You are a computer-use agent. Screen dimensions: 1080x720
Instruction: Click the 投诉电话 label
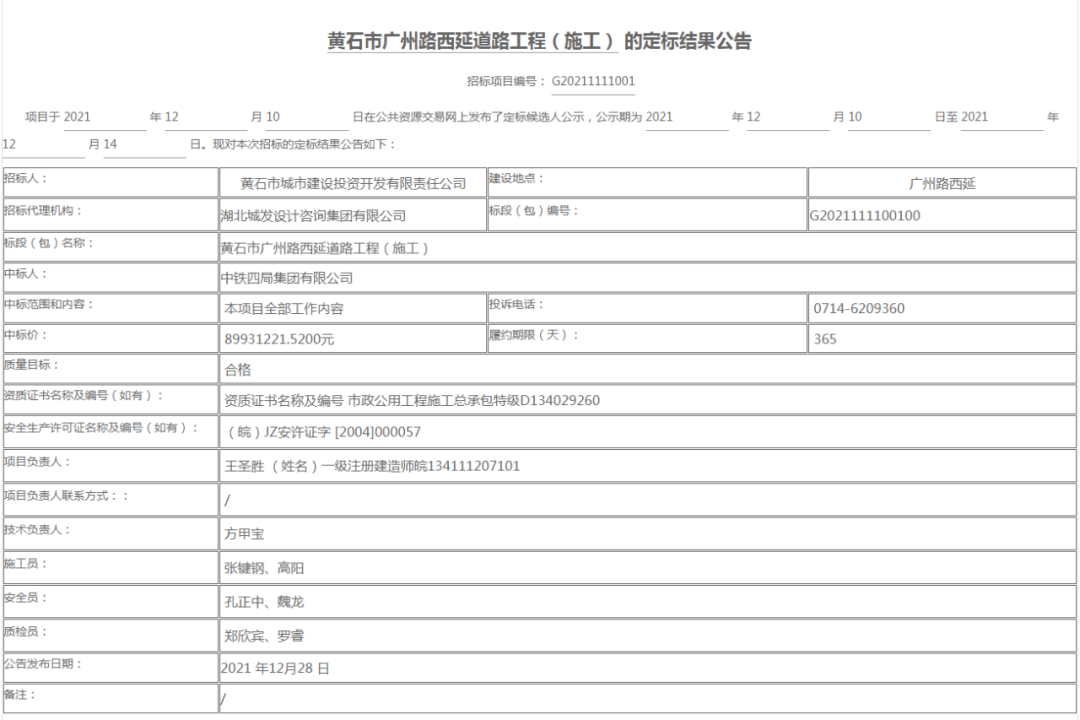coord(517,304)
